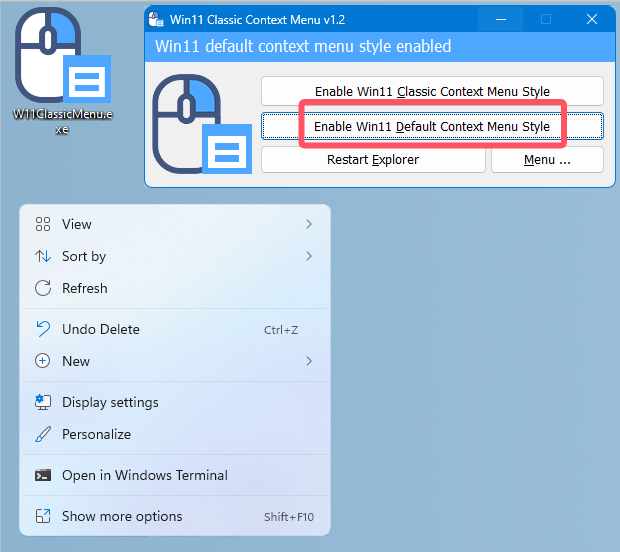
Task: Close the Win11 Classic Context Menu window
Action: pyautogui.click(x=592, y=19)
